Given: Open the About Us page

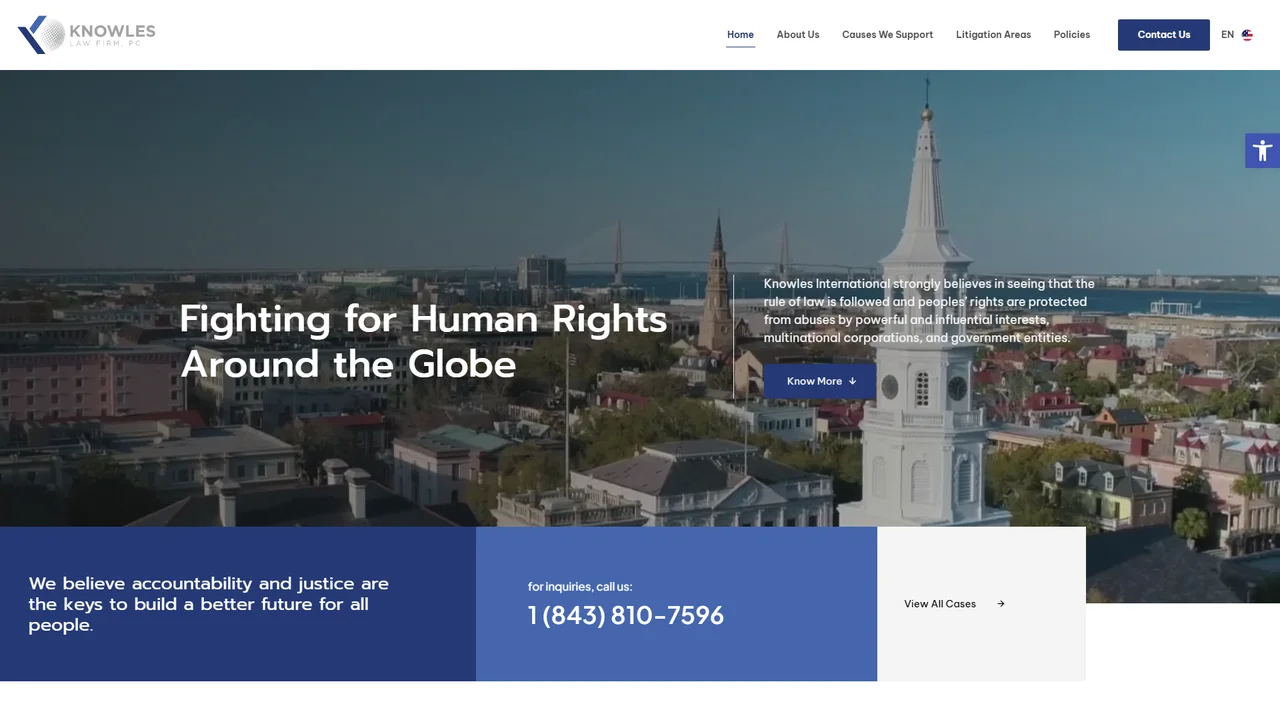Looking at the screenshot, I should pos(798,35).
